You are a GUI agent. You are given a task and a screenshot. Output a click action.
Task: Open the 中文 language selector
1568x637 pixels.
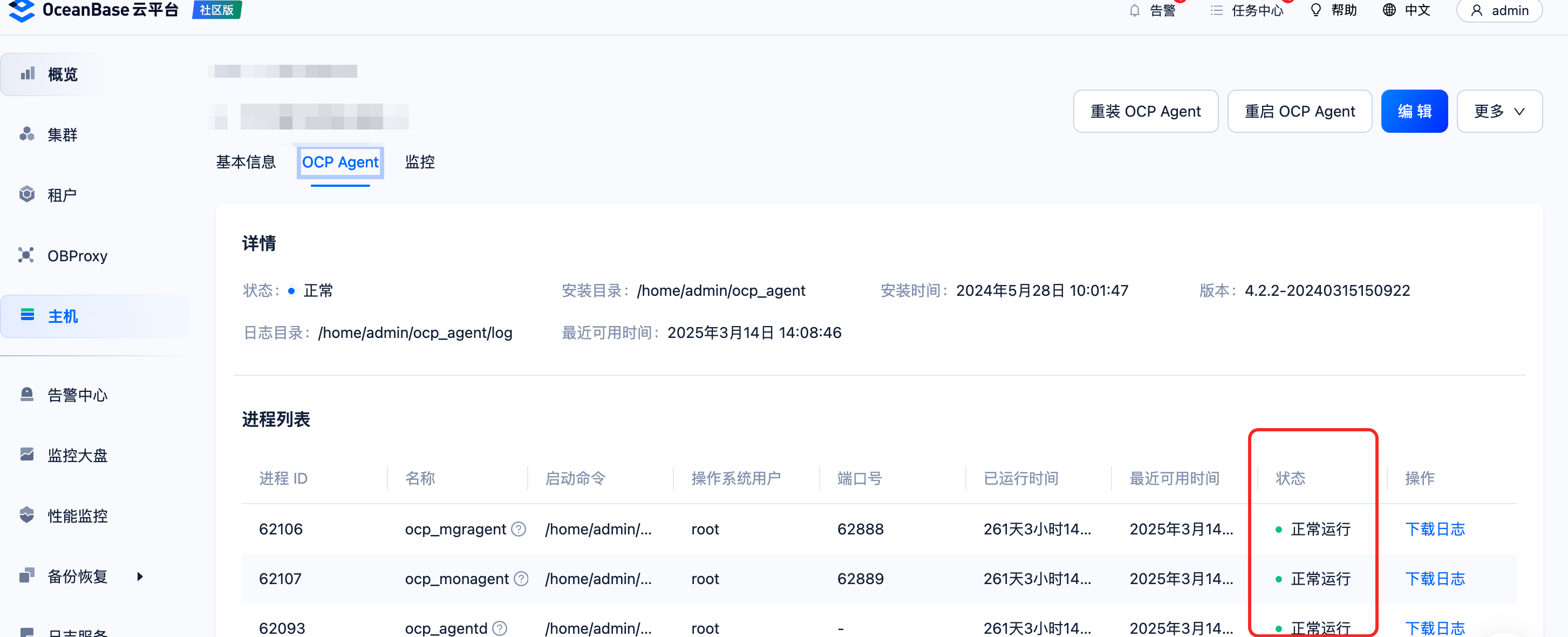pos(1406,10)
